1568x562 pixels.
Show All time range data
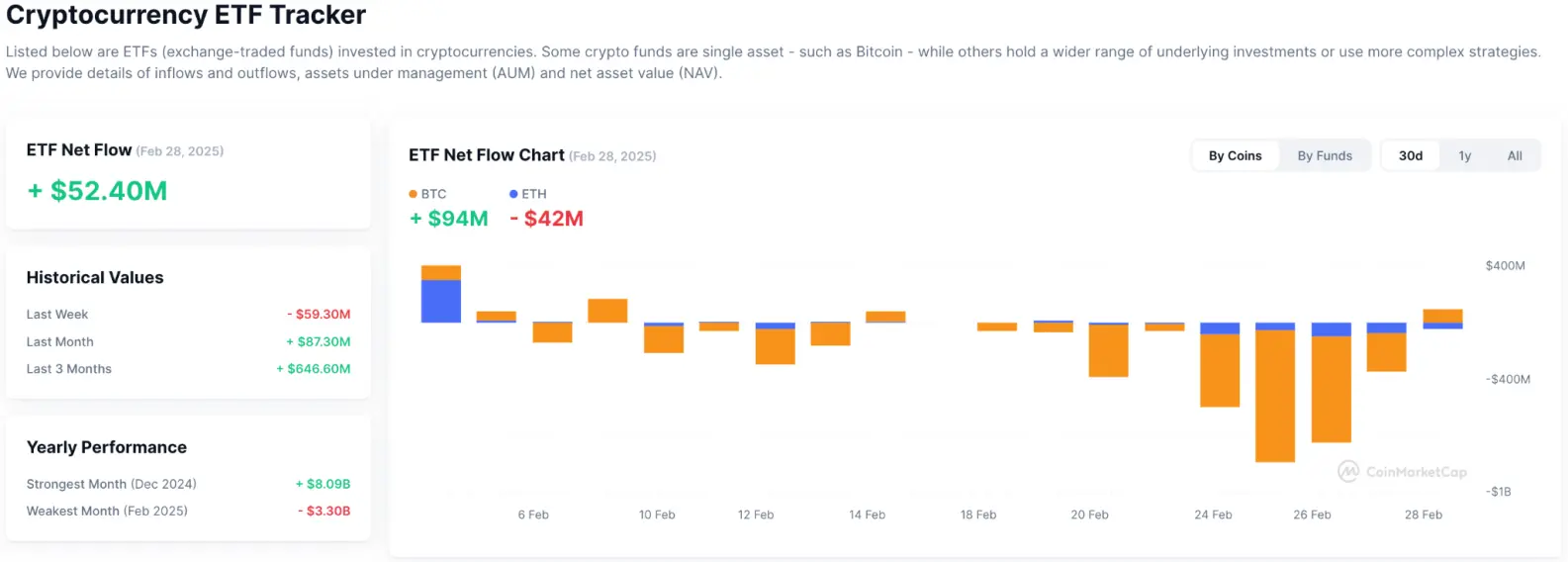[1514, 155]
